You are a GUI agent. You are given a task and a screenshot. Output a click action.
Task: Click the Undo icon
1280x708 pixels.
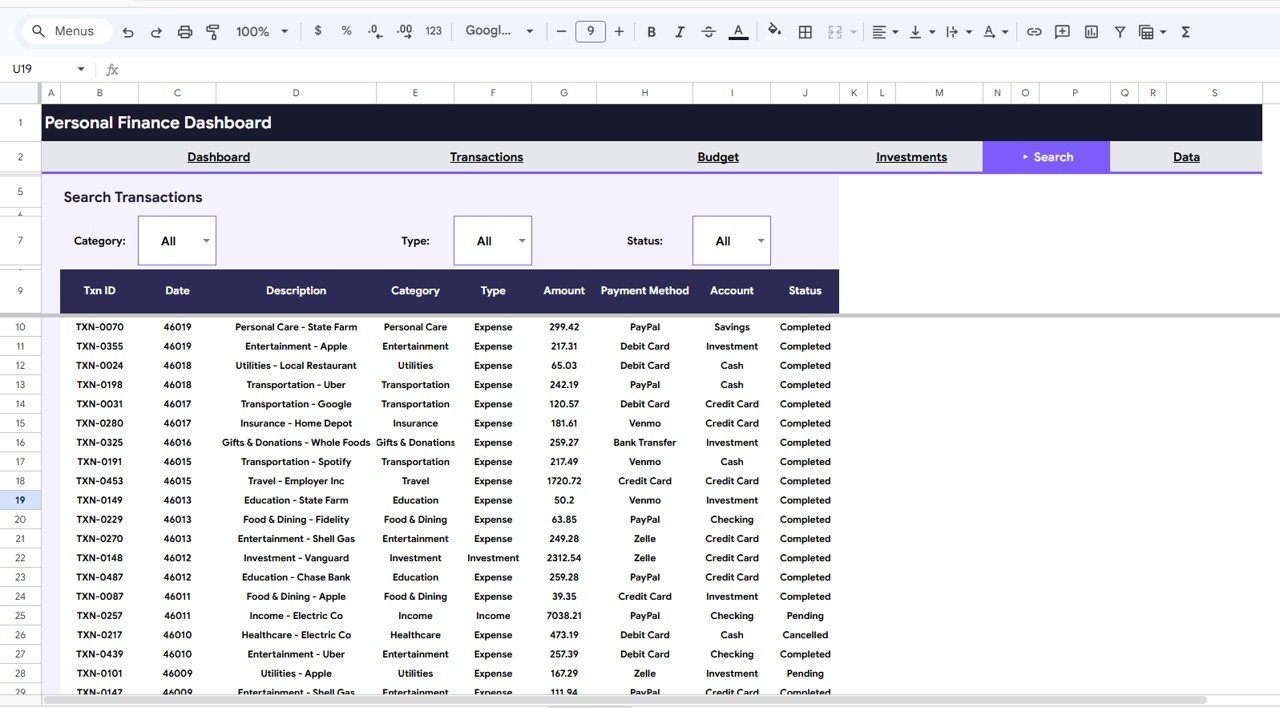coord(127,31)
